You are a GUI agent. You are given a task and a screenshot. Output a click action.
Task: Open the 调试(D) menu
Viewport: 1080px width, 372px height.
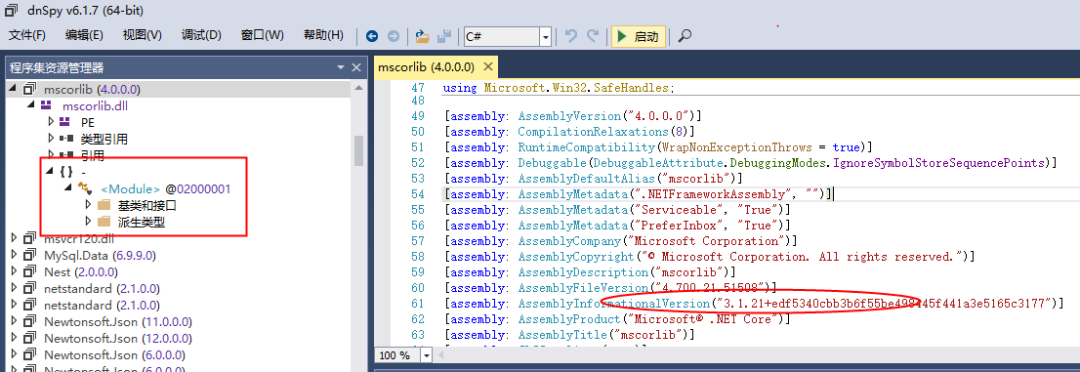click(201, 36)
